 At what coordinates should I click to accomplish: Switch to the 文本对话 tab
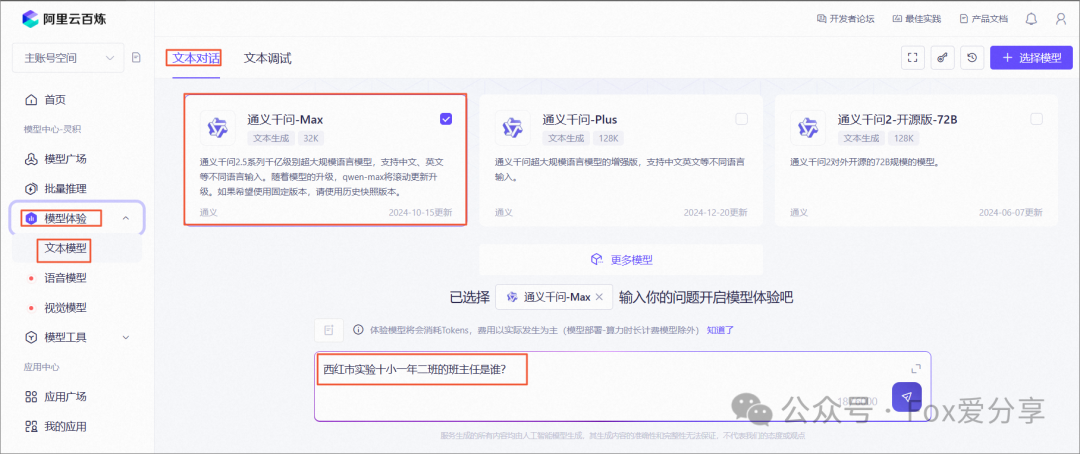[x=194, y=58]
